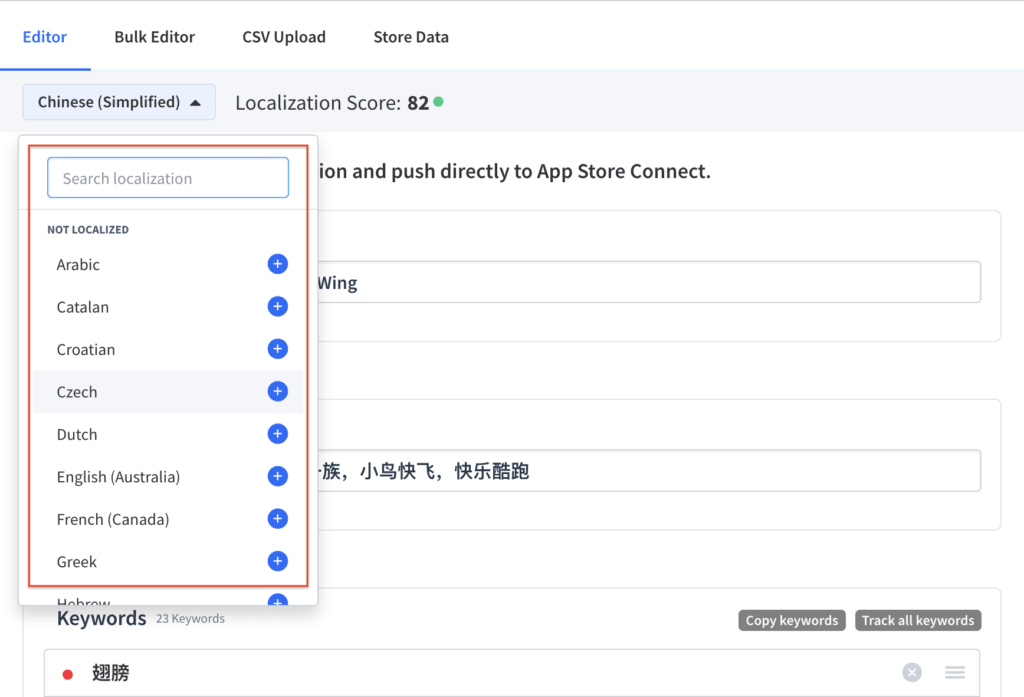Viewport: 1024px width, 697px height.
Task: Remove the 翅膀 keyword using the X icon
Action: (x=911, y=672)
